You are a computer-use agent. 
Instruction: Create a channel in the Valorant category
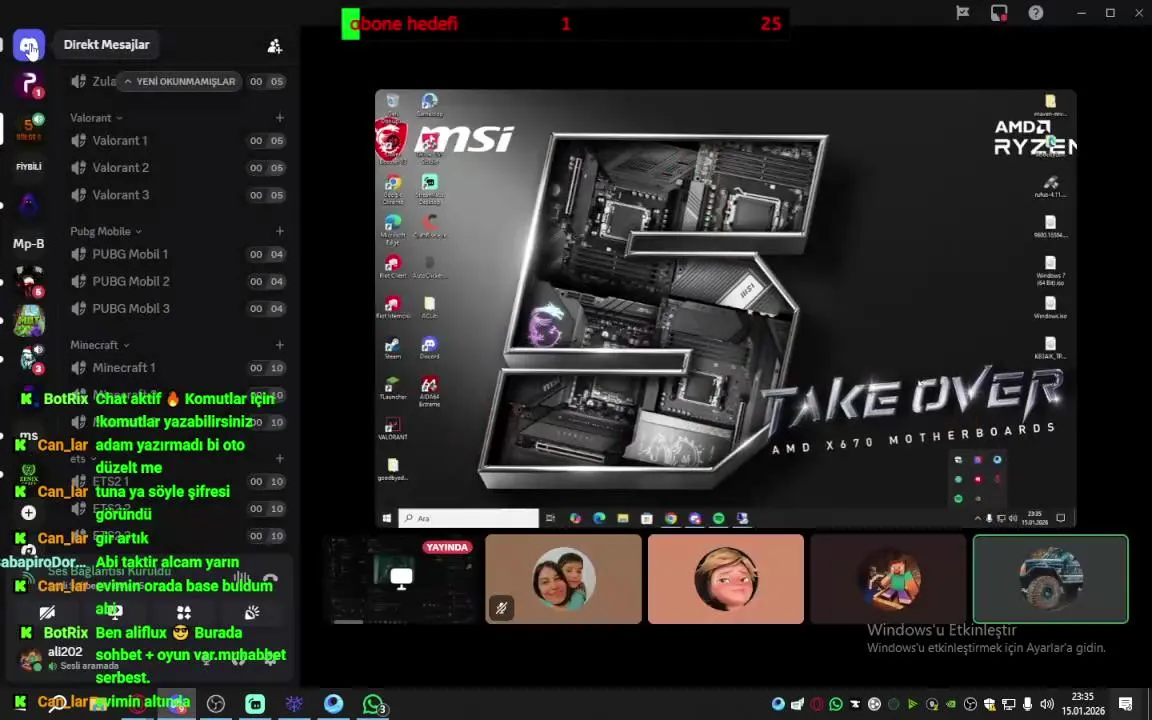[x=280, y=118]
